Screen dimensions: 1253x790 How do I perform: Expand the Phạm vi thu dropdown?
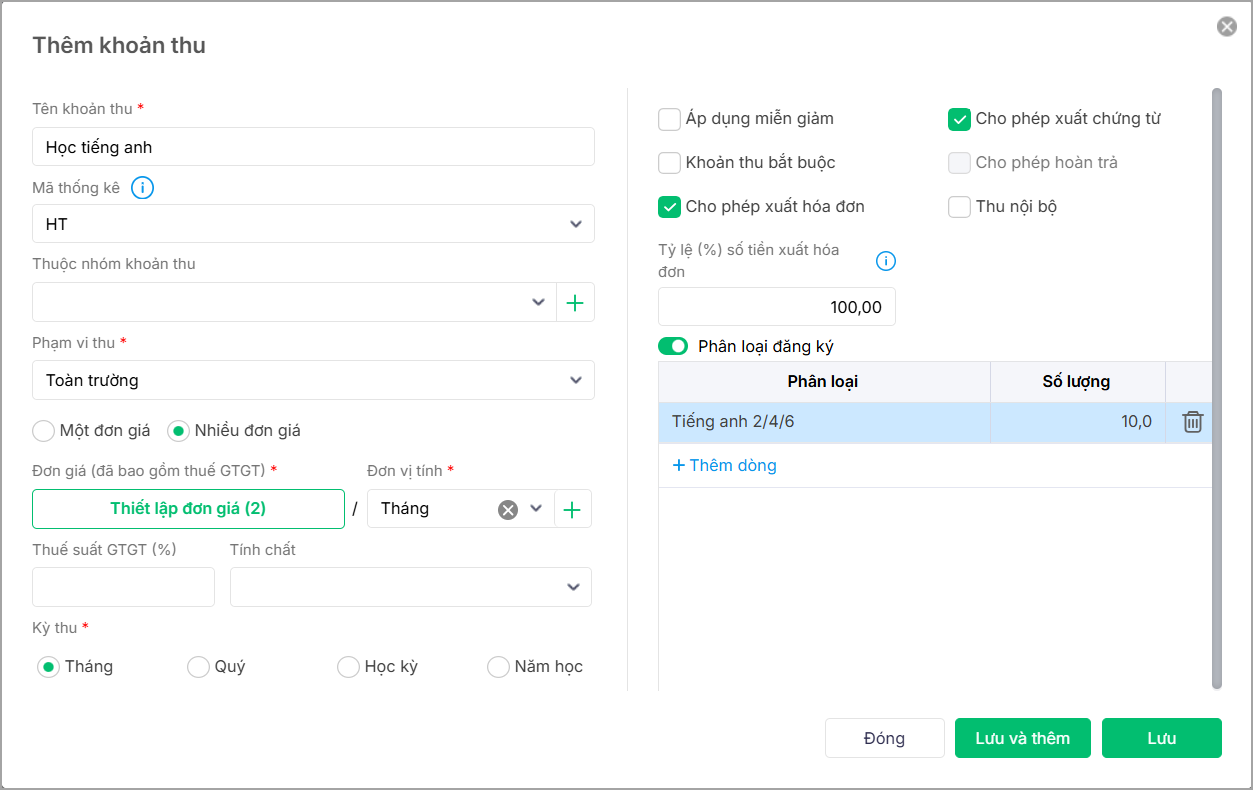tap(575, 380)
